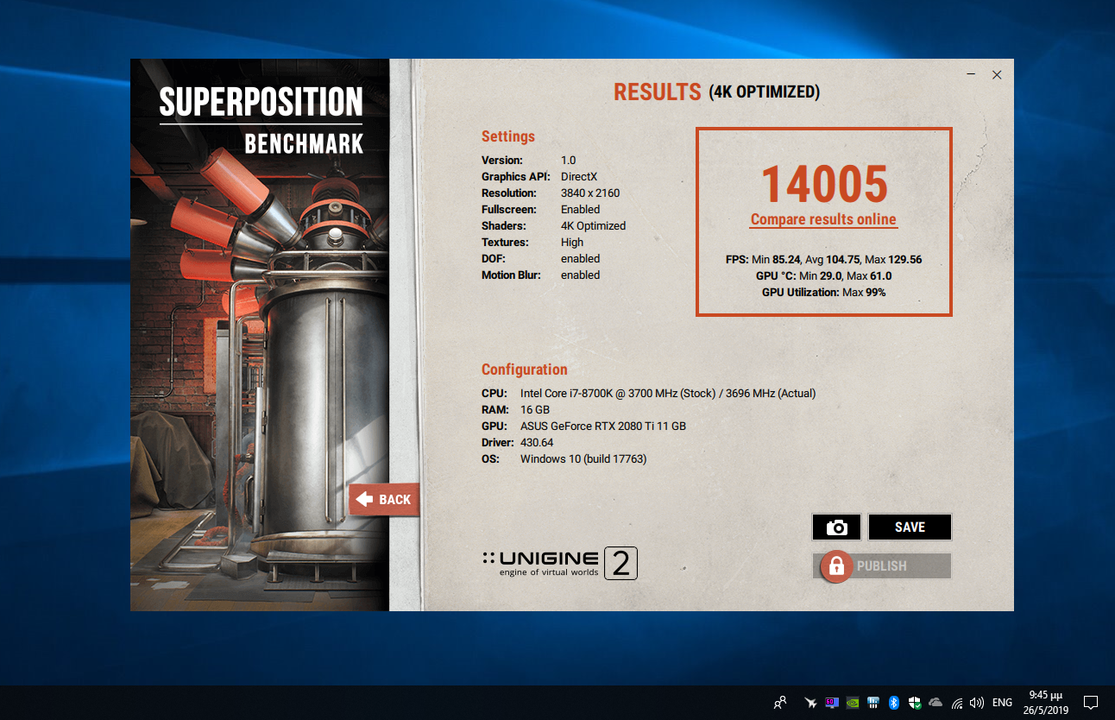The width and height of the screenshot is (1115, 720).
Task: Click the Unigine 2 engine logo
Action: coord(560,563)
